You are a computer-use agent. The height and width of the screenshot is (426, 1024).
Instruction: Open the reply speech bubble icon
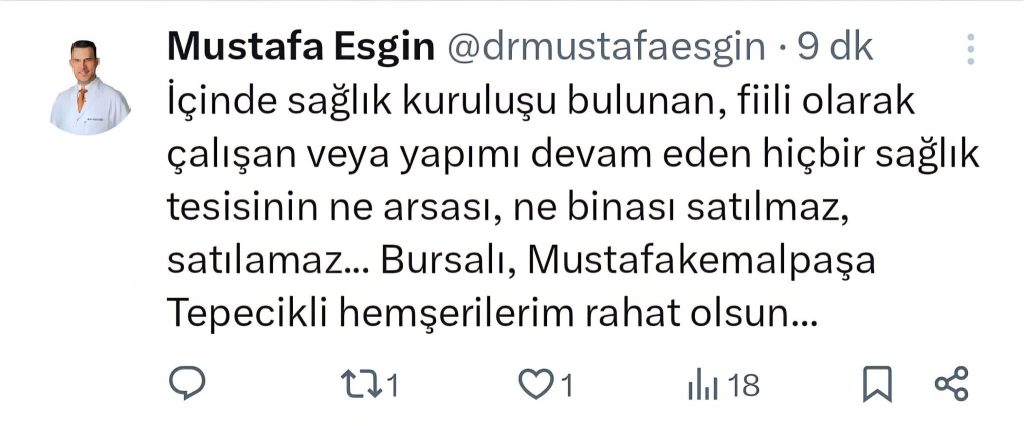187,383
